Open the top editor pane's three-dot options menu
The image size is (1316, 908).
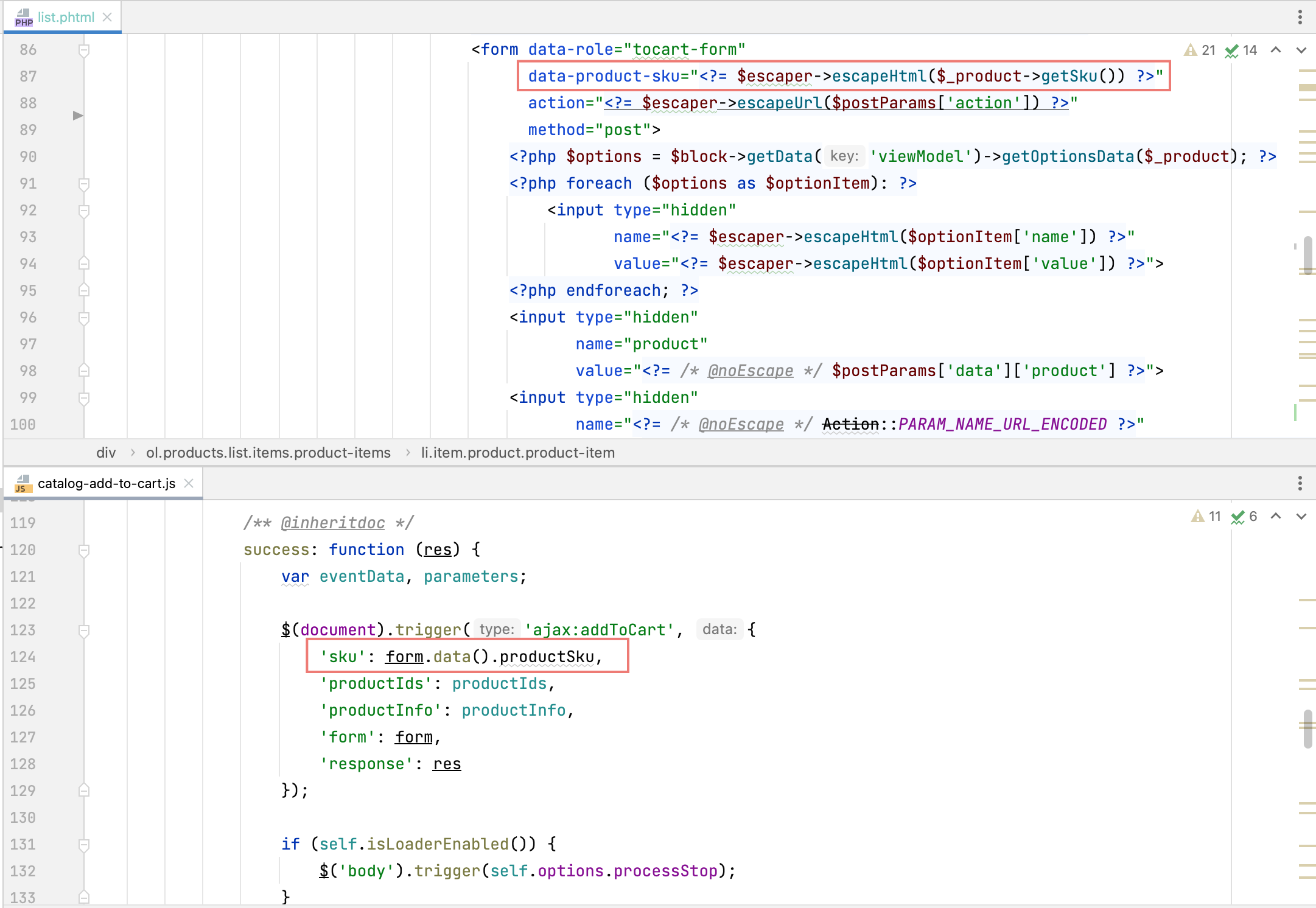click(1300, 17)
